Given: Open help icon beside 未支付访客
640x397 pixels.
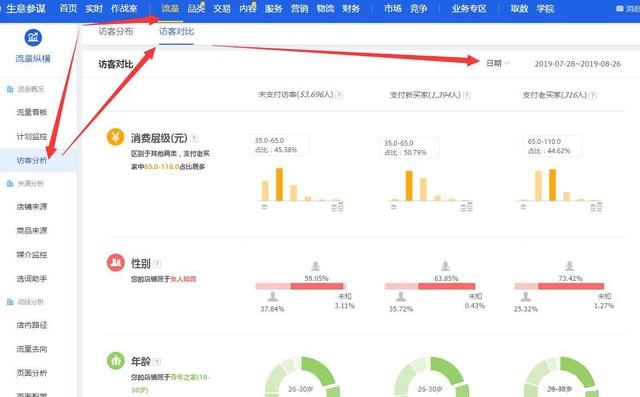Looking at the screenshot, I should (339, 95).
